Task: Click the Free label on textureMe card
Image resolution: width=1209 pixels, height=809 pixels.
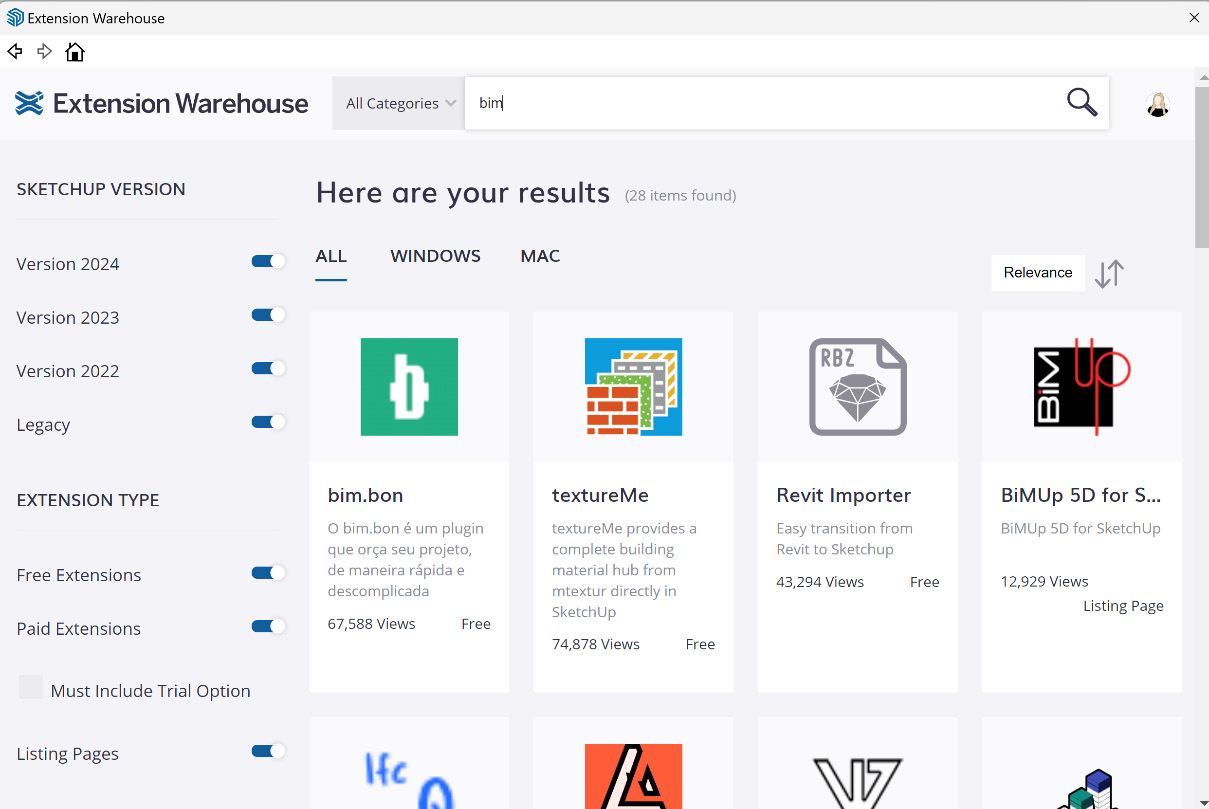Action: pos(700,645)
